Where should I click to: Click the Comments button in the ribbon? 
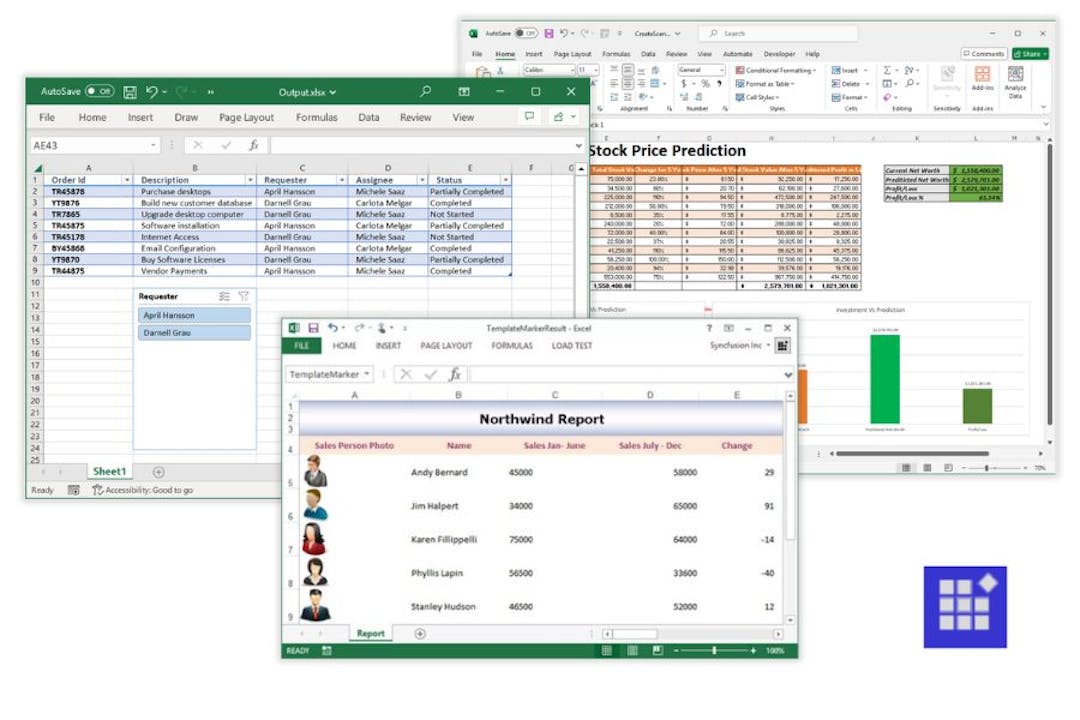(x=984, y=53)
